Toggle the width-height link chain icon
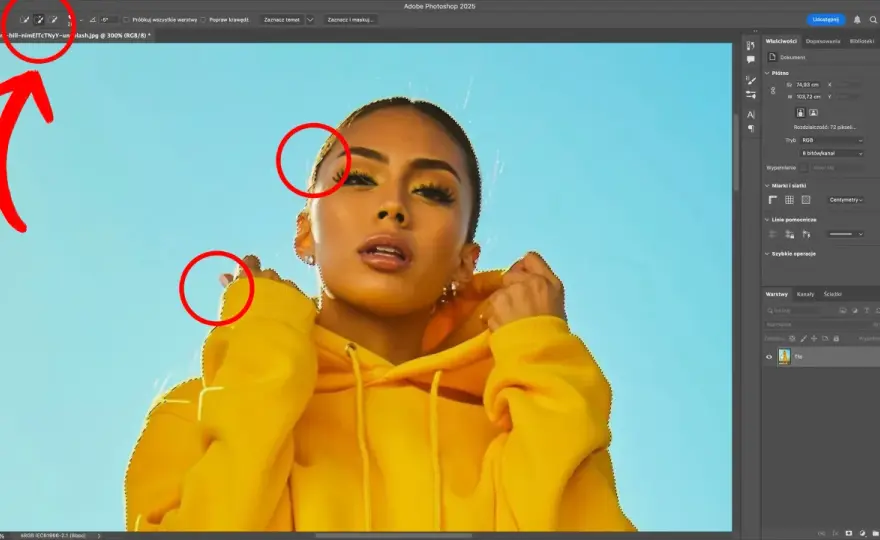880x540 pixels. click(773, 90)
